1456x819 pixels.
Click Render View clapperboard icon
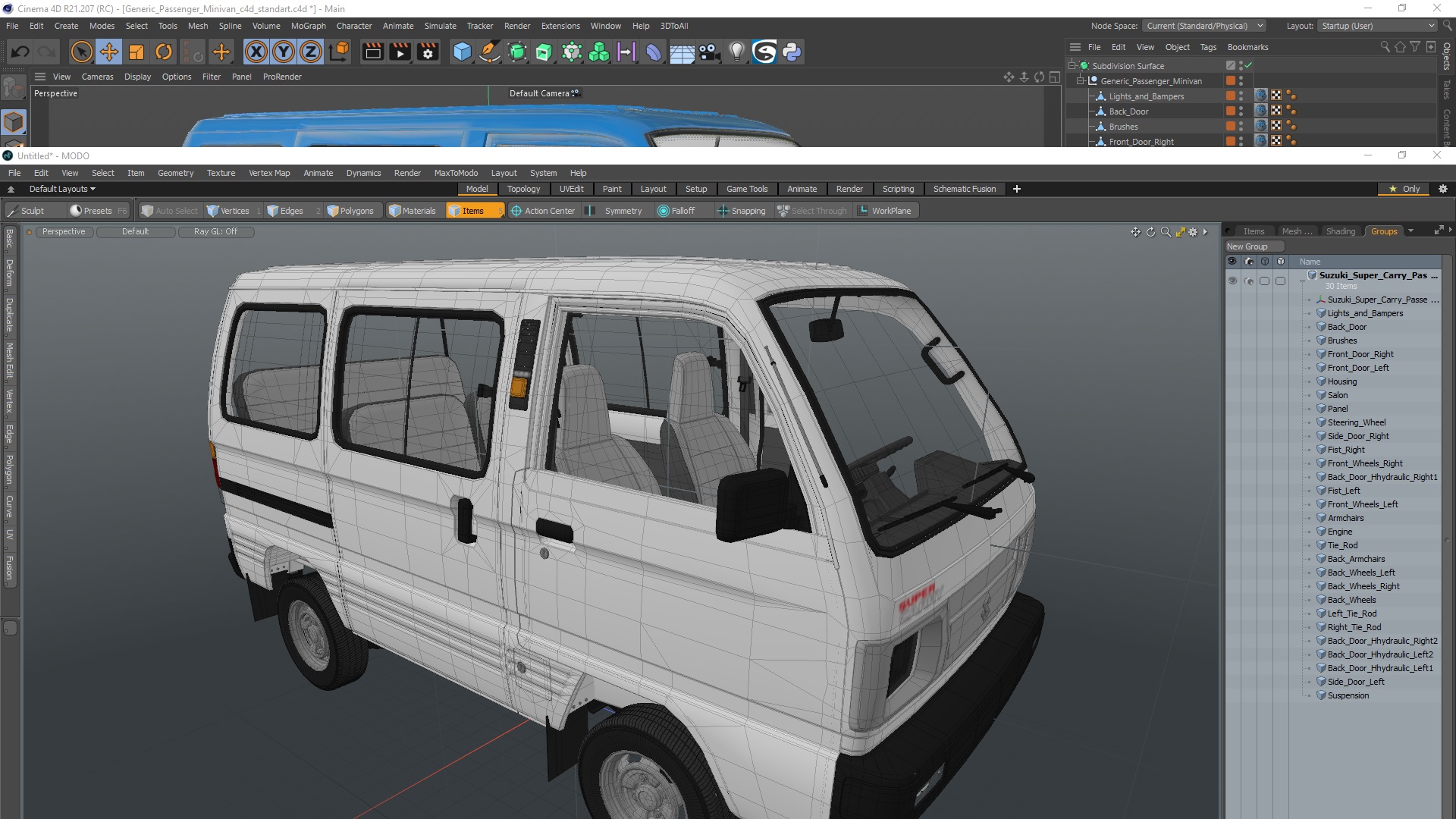(x=372, y=52)
